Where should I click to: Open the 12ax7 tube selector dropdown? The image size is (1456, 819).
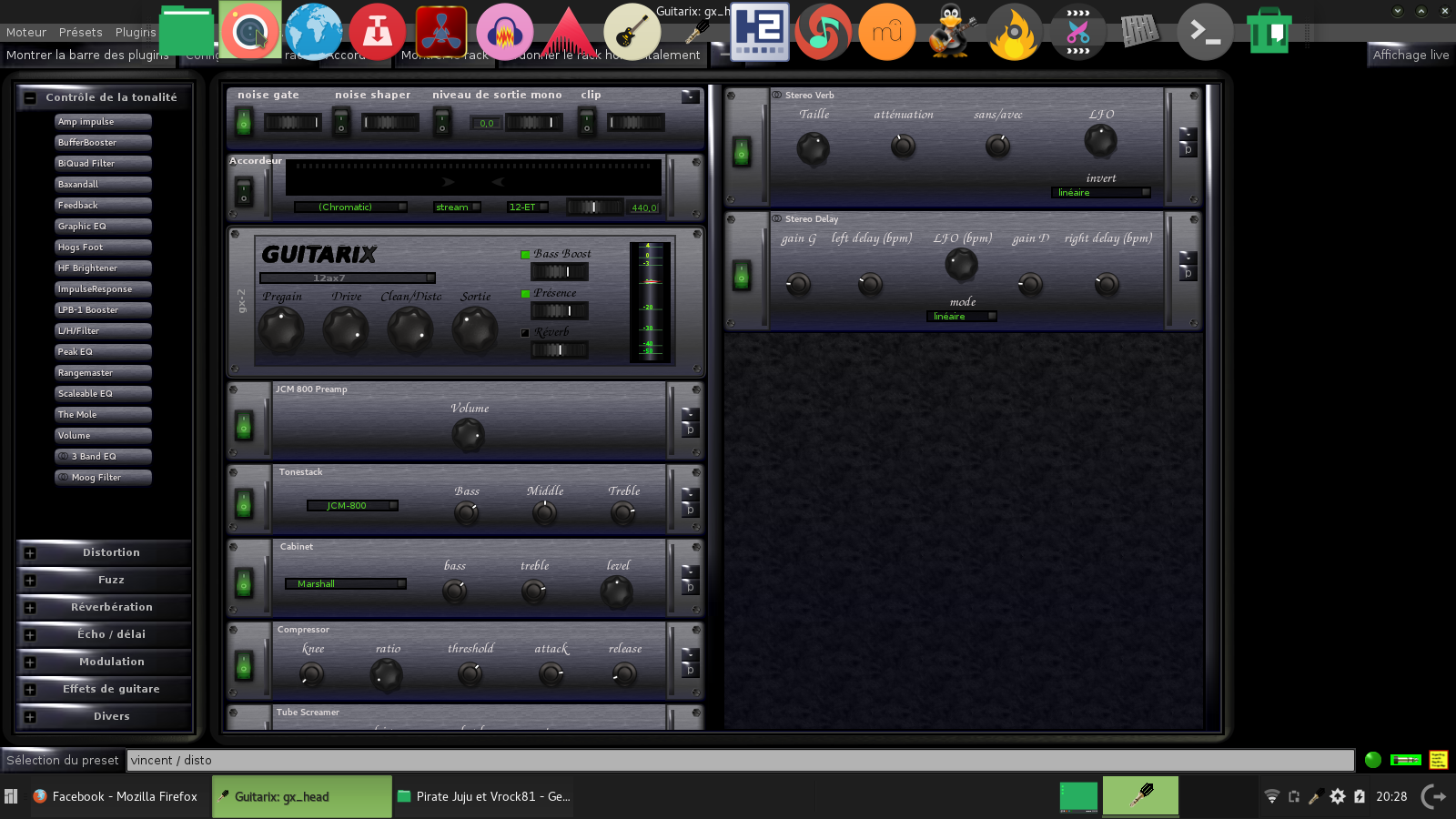coord(348,278)
